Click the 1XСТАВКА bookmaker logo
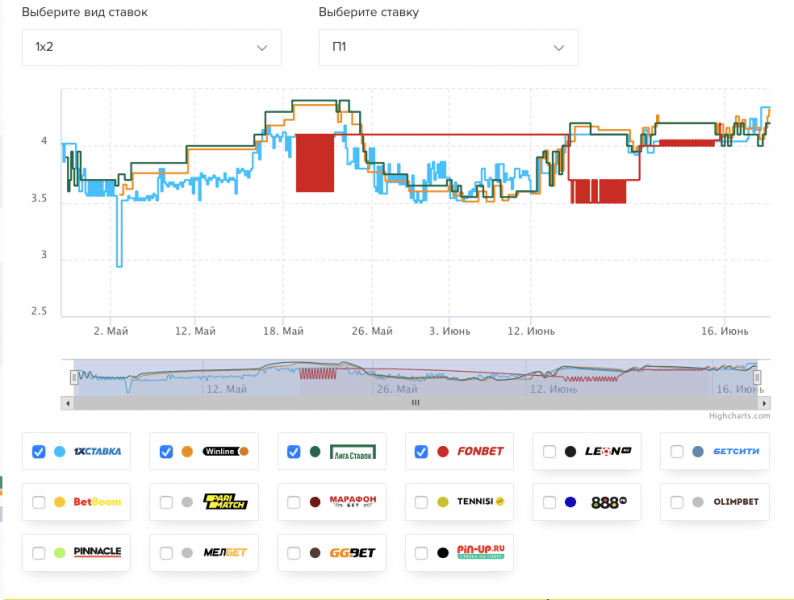The image size is (794, 600). [97, 452]
